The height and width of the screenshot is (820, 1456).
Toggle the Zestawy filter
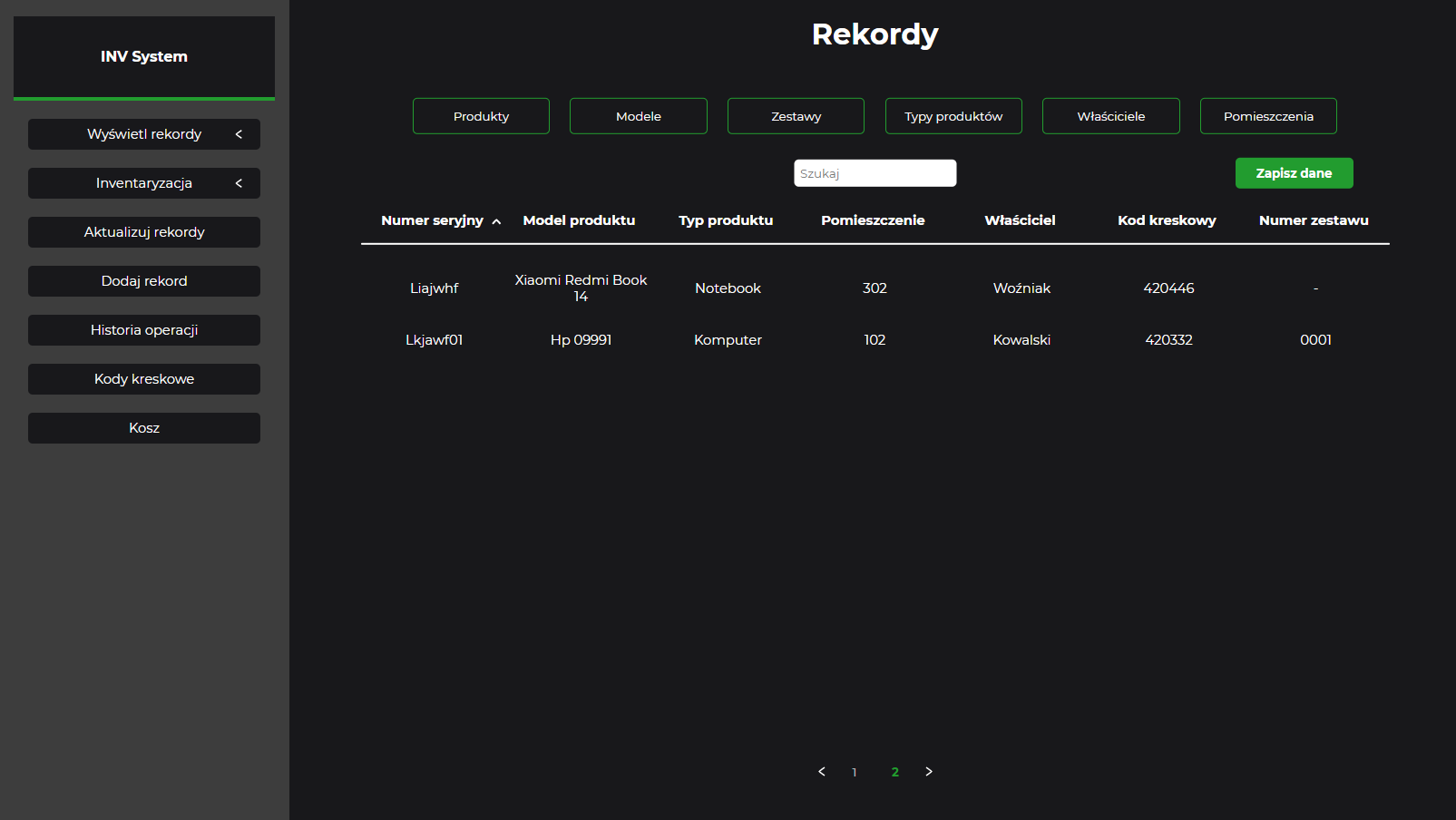(x=795, y=115)
